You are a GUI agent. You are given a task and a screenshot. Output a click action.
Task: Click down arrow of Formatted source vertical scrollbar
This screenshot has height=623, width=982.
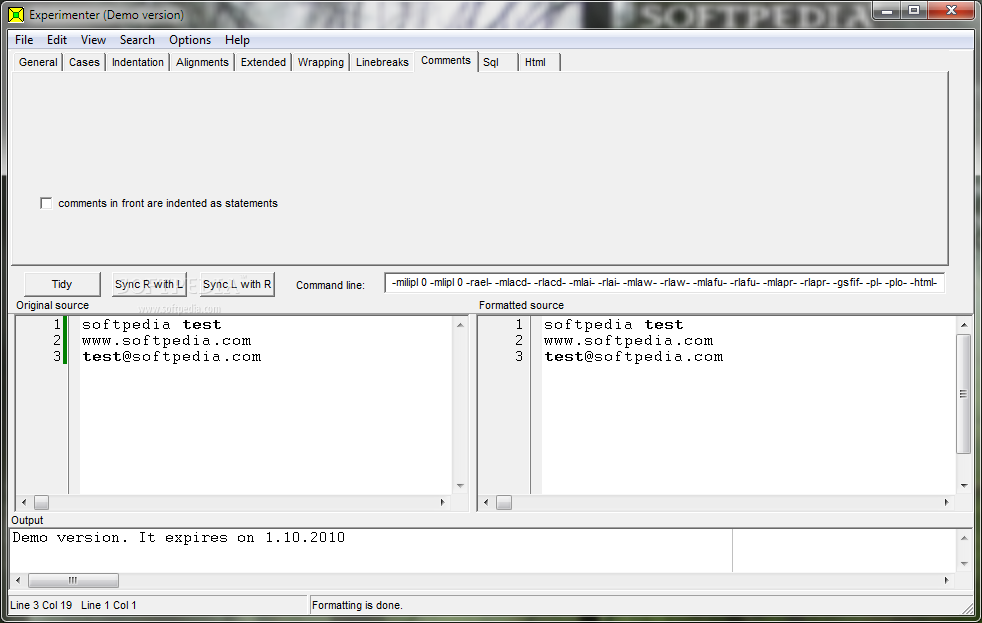click(x=964, y=486)
